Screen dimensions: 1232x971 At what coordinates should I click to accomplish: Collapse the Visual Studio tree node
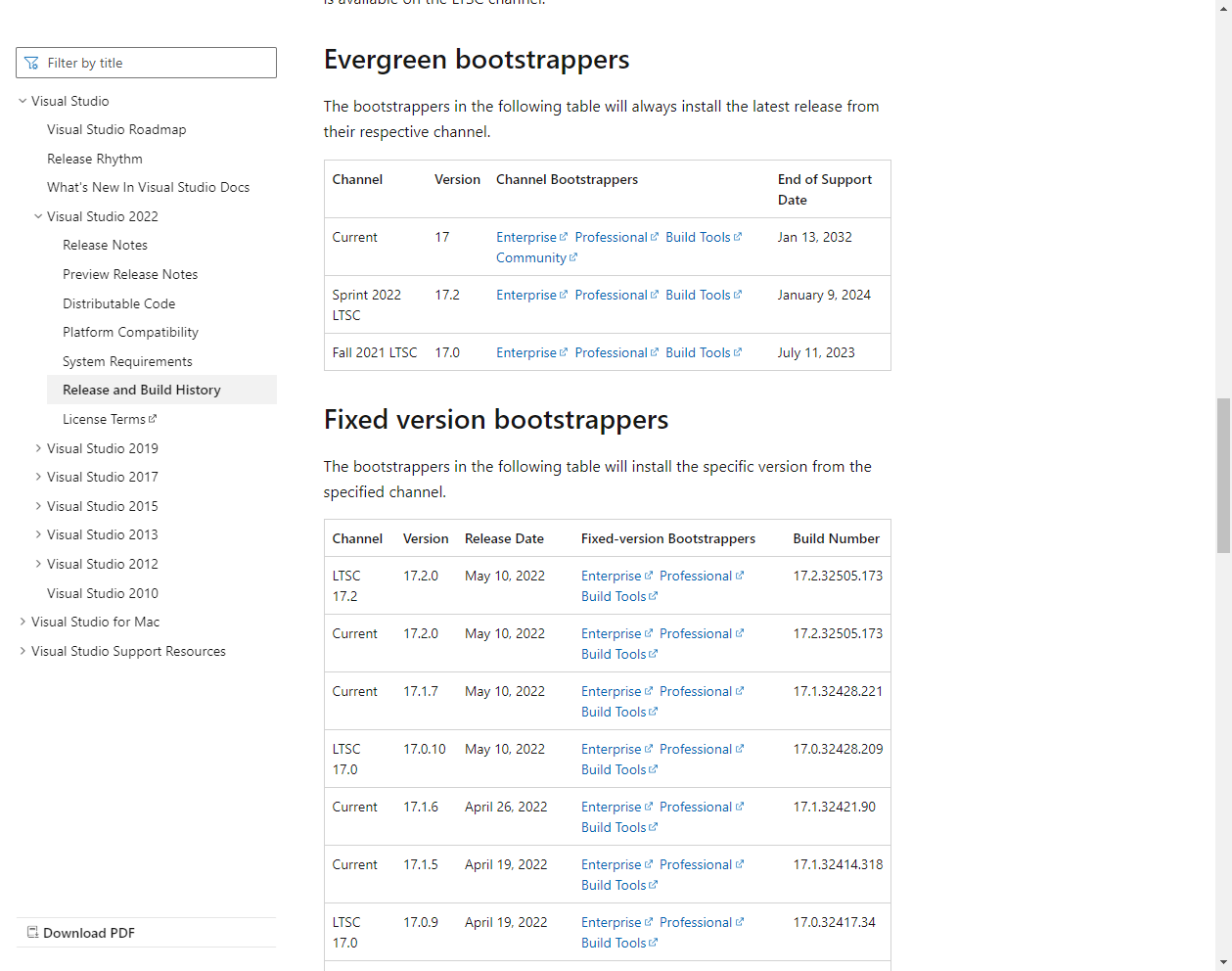[x=23, y=101]
